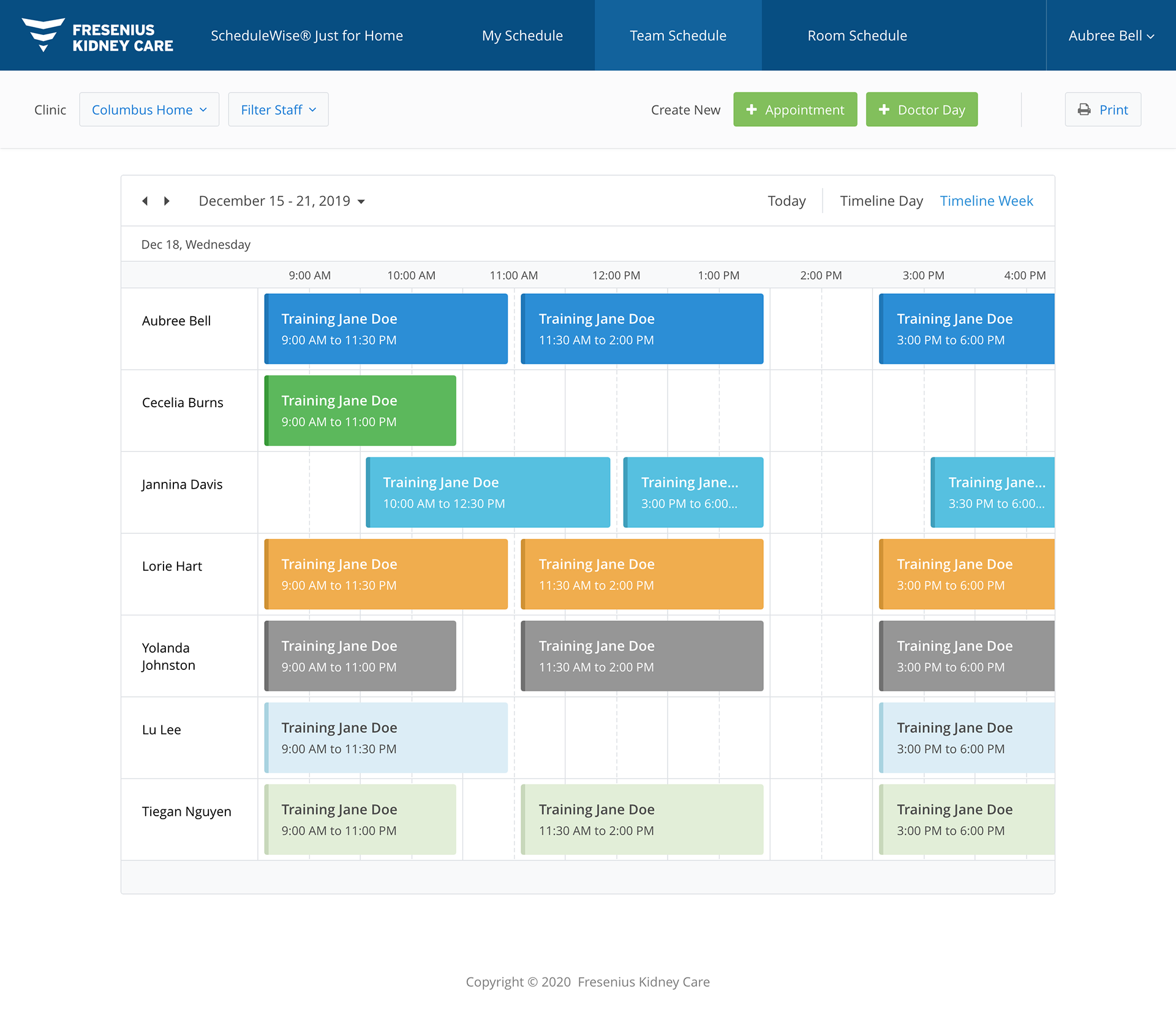Click plus icon on Doctor Day button
This screenshot has width=1176, height=1033.
pyautogui.click(x=884, y=110)
